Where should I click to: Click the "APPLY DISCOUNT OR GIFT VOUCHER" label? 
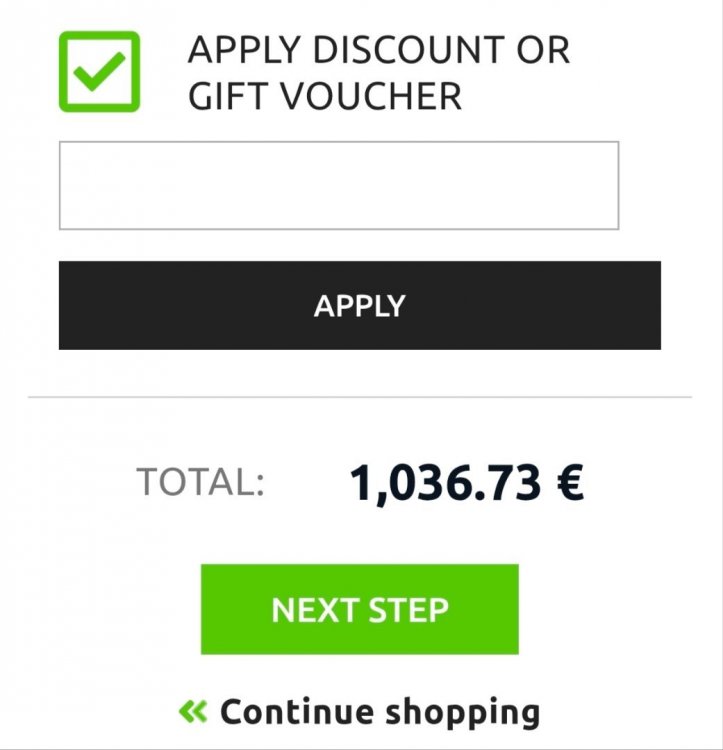coord(378,73)
